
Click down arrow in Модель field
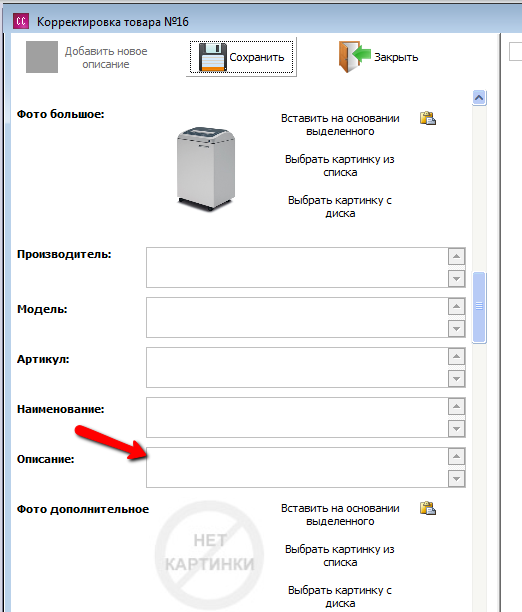(456, 329)
